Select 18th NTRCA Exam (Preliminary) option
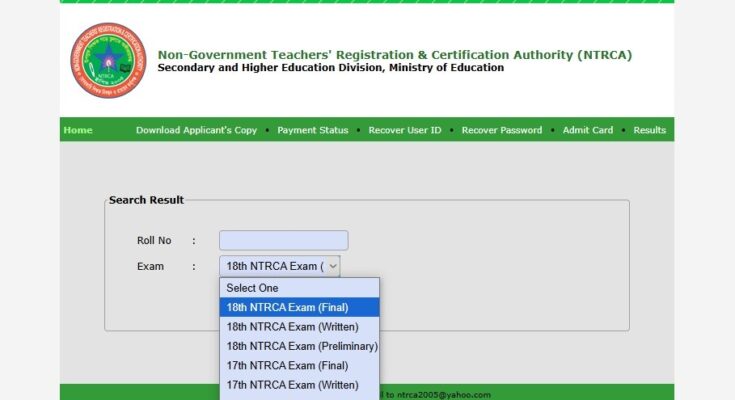Viewport: 735px width, 400px height. 300,346
